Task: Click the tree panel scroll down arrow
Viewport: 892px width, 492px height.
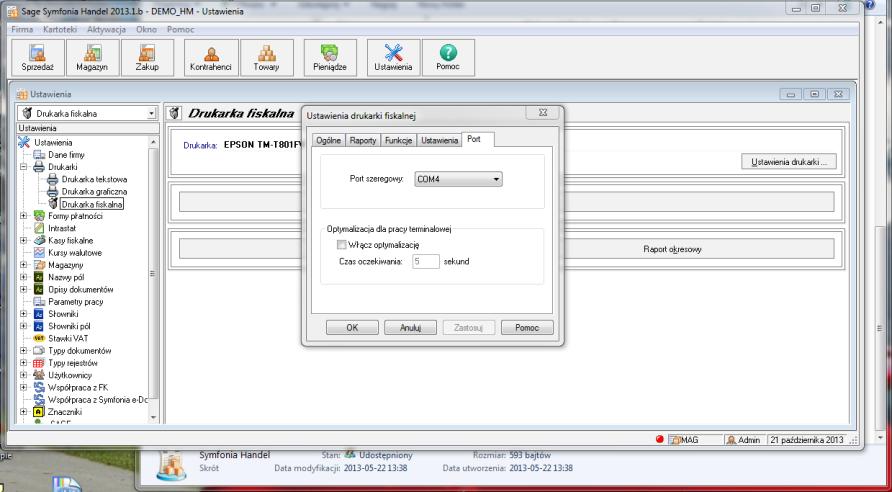Action: 152,417
